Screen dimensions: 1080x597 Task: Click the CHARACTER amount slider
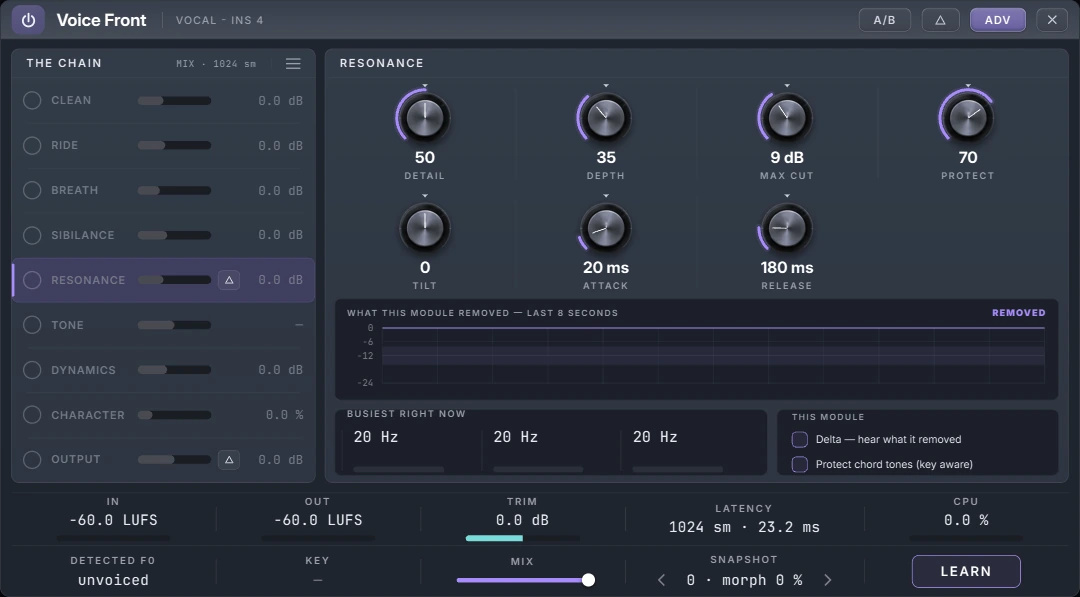tap(174, 415)
